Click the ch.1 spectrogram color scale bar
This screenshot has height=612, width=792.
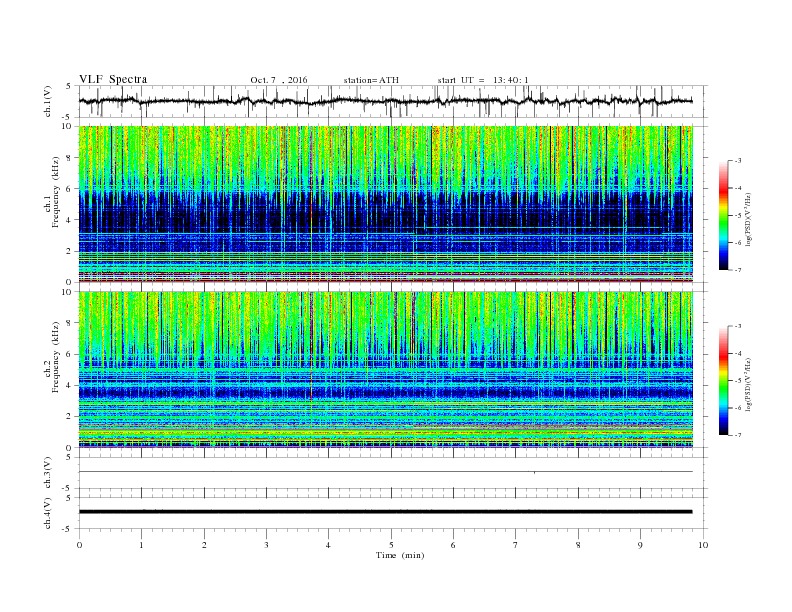pyautogui.click(x=724, y=216)
